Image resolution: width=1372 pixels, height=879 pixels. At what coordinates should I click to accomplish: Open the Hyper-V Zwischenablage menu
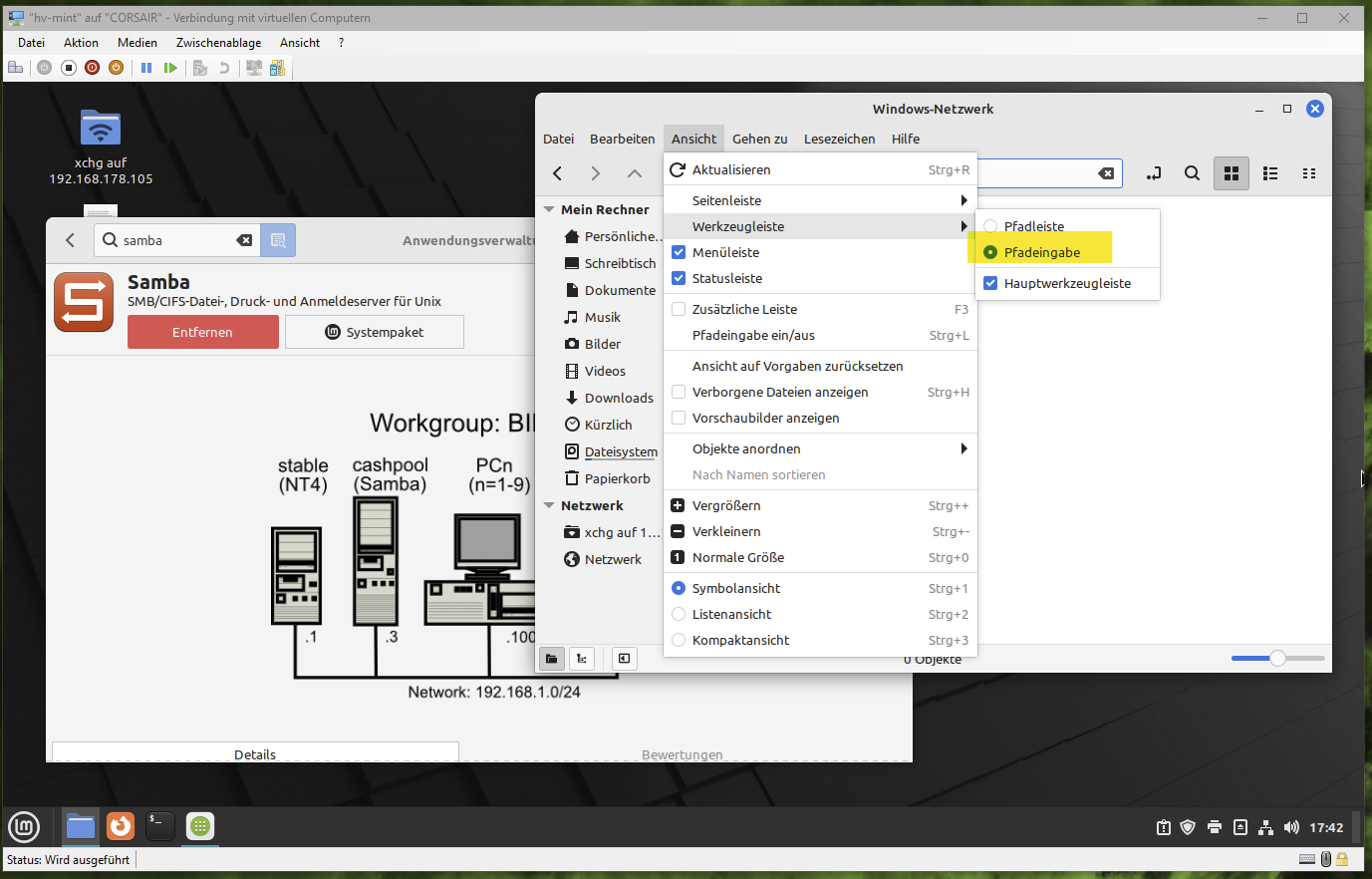(x=219, y=43)
